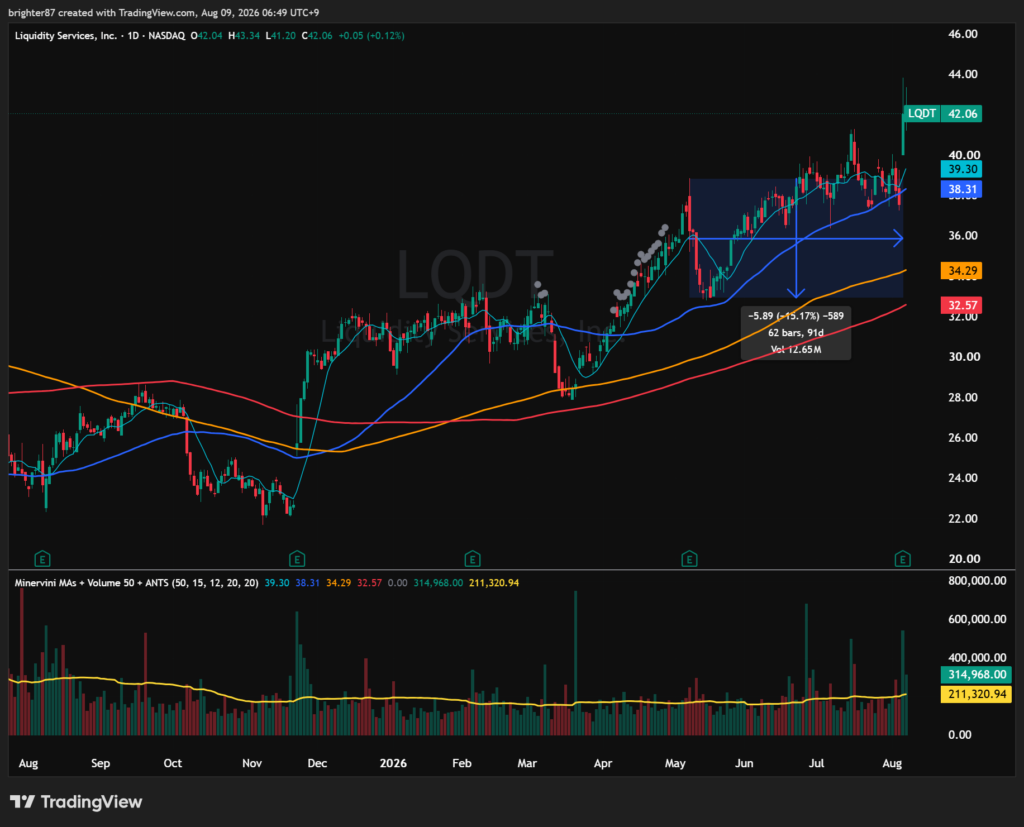
Task: Click the yellow 211,320.94 volume average axis label
Action: (x=976, y=694)
